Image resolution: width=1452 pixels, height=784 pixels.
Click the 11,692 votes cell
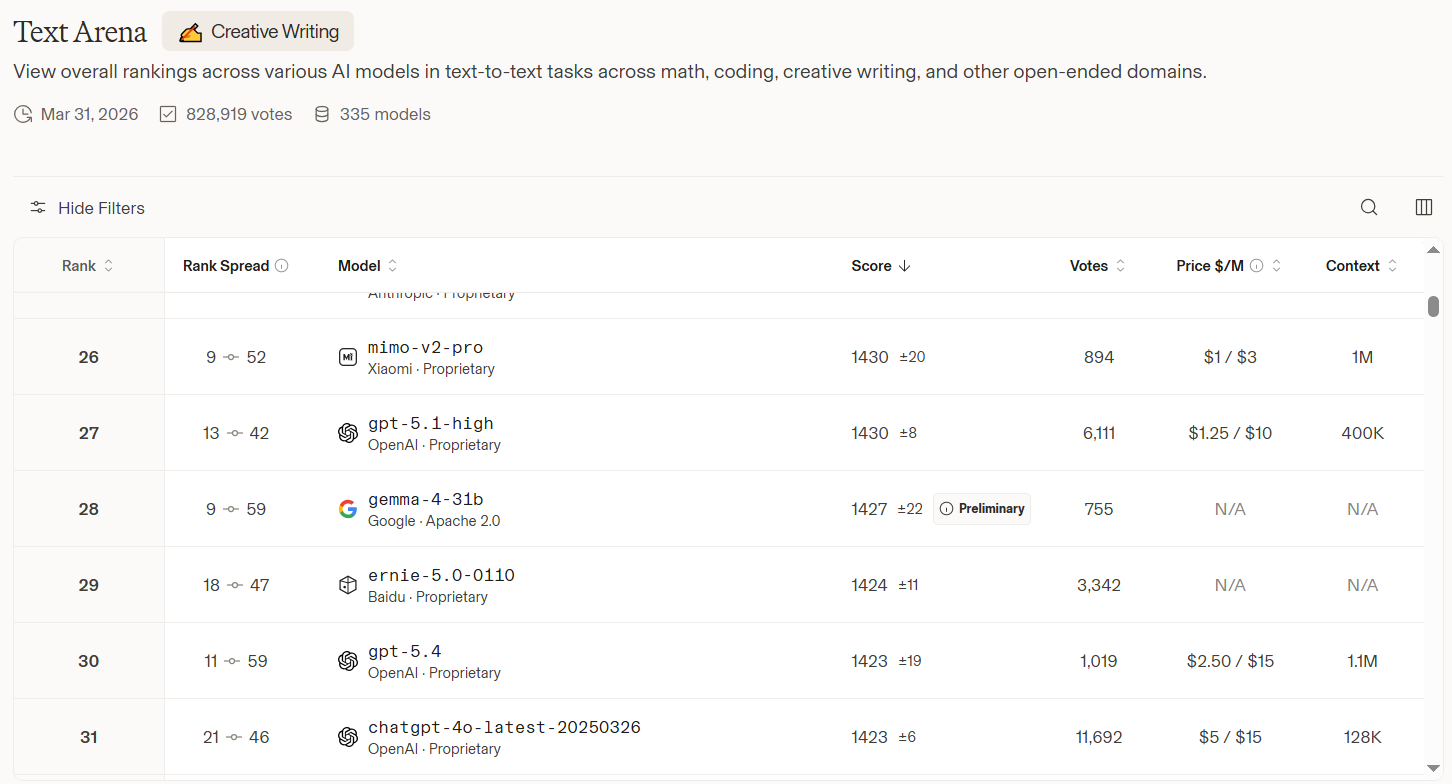1098,737
